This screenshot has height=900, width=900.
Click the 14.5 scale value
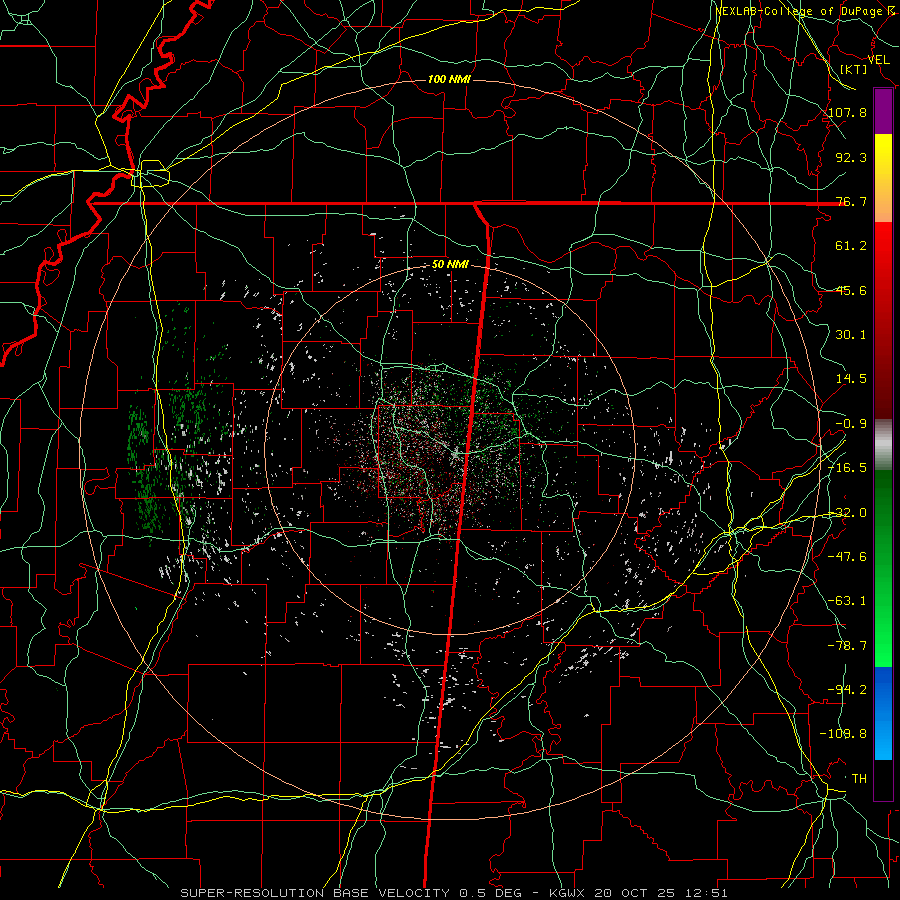(x=851, y=379)
